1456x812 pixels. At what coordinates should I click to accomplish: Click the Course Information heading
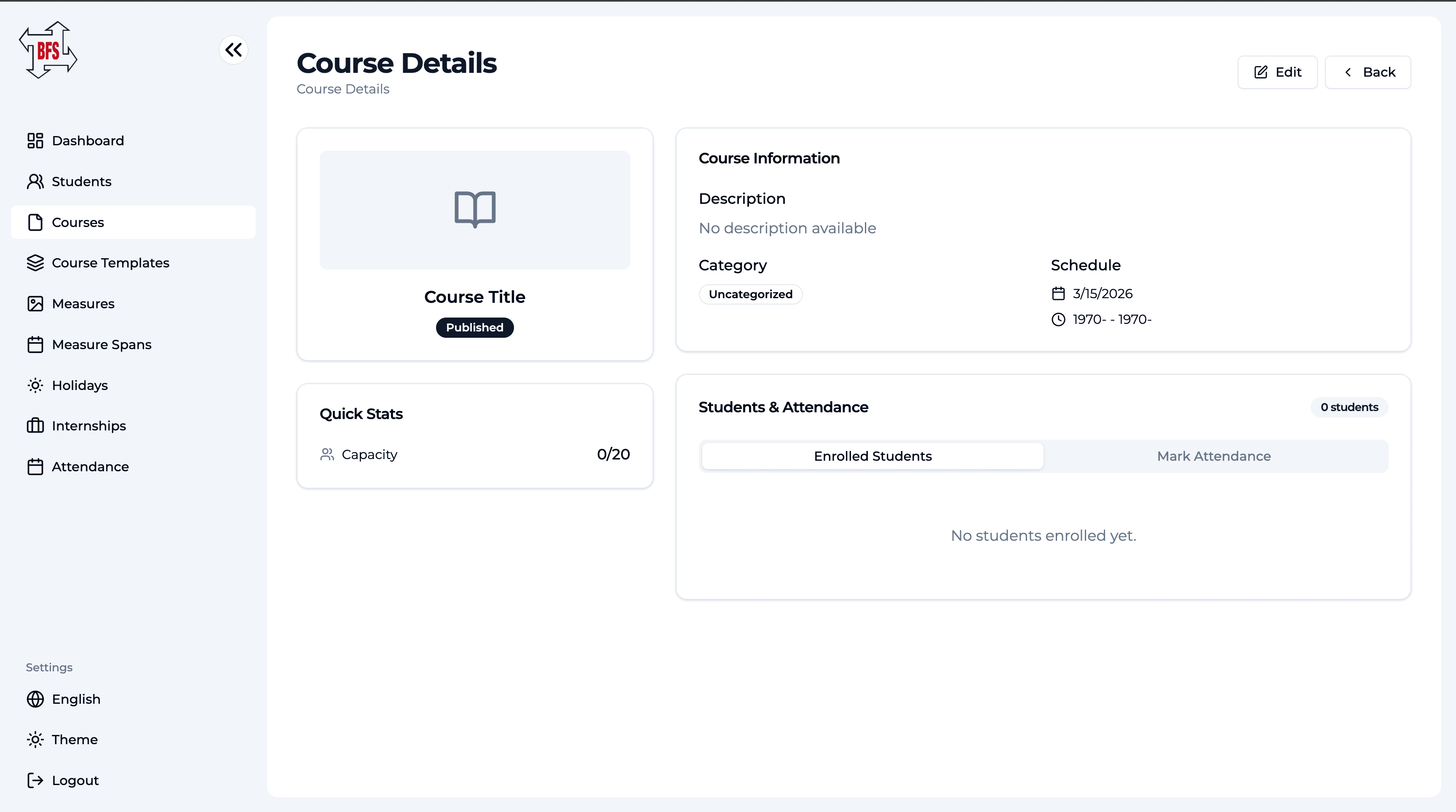point(769,158)
